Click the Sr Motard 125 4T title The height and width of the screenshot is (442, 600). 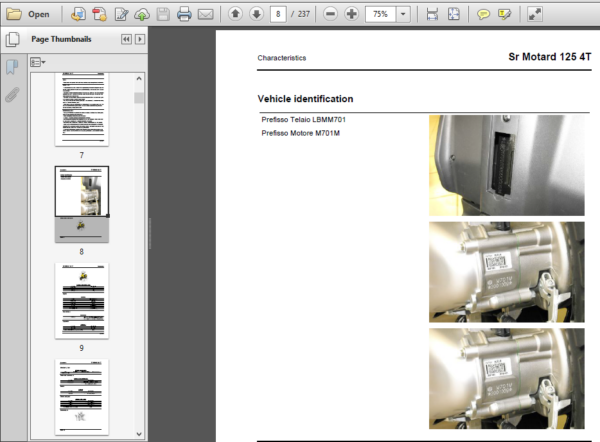549,57
